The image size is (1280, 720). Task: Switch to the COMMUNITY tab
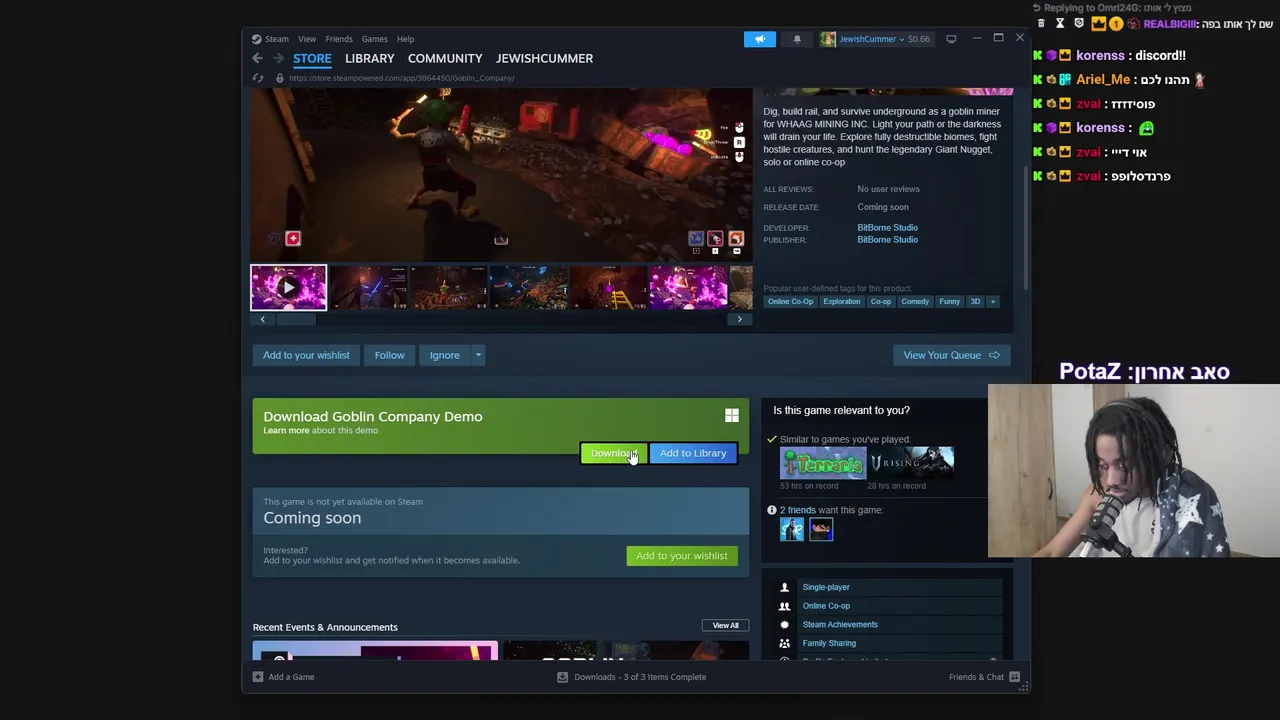click(x=445, y=58)
